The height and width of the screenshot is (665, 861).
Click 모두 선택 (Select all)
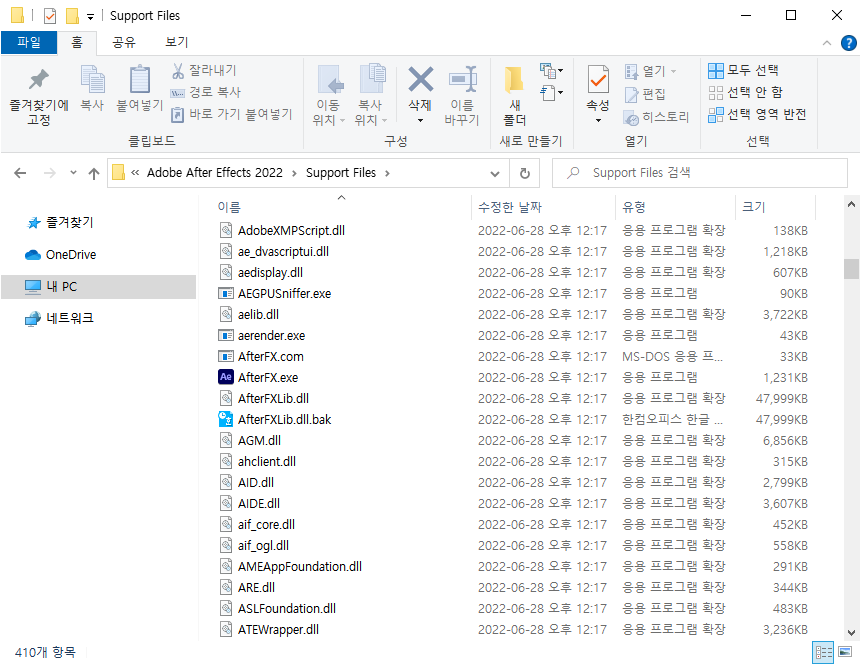(x=743, y=70)
